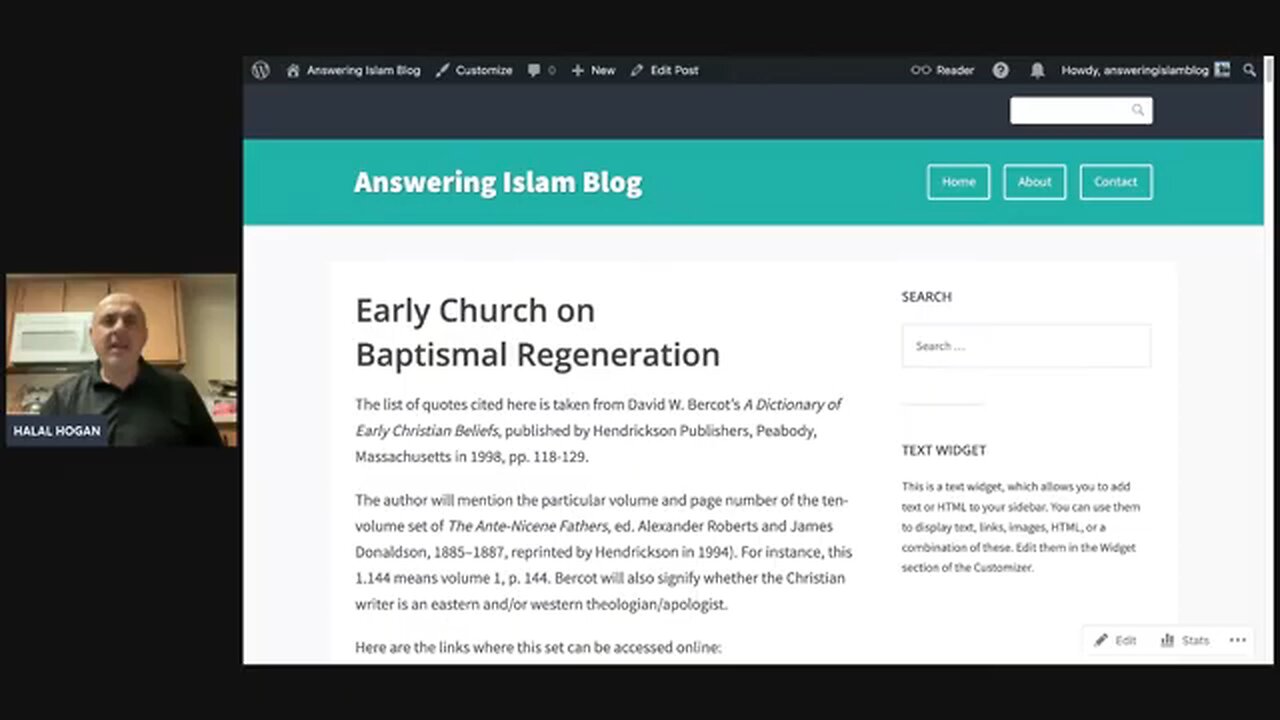Click the floating Edit button
Viewport: 1280px width, 720px height.
1116,640
